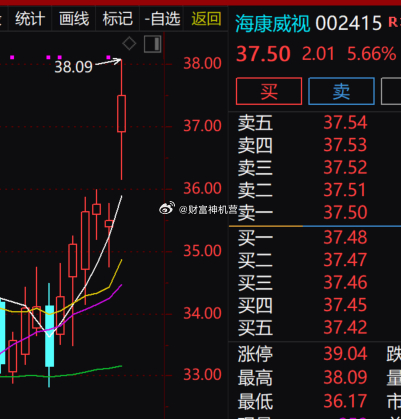Click the 37.00 price axis label

coord(202,126)
